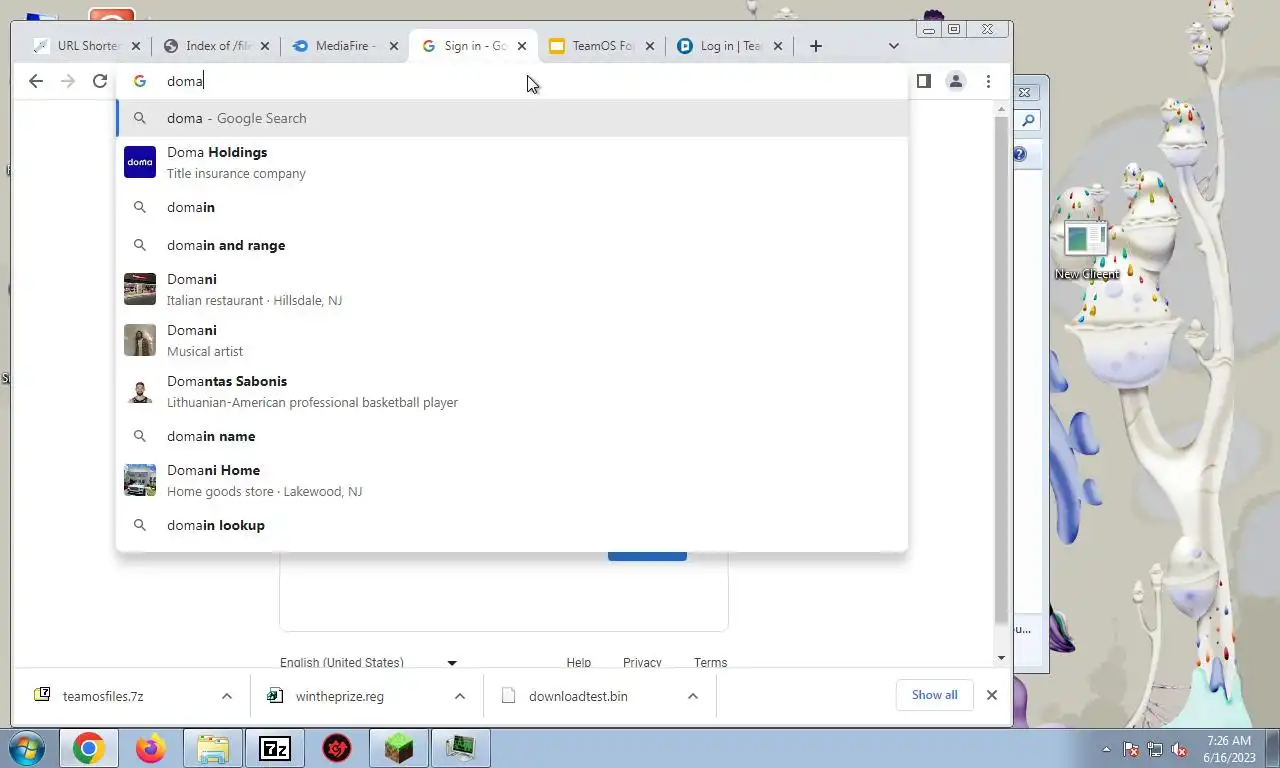1280x768 pixels.
Task: Switch to the URL Shortener tab
Action: tap(88, 46)
